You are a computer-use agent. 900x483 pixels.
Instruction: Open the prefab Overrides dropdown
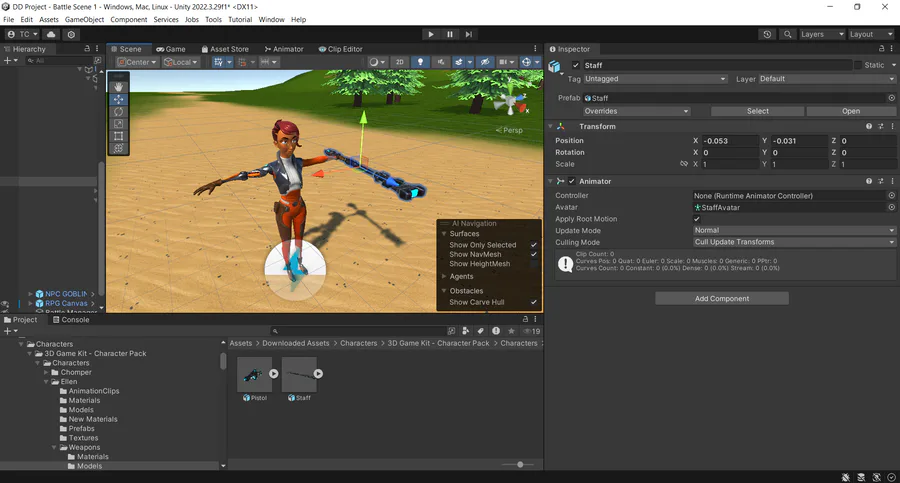coord(636,111)
